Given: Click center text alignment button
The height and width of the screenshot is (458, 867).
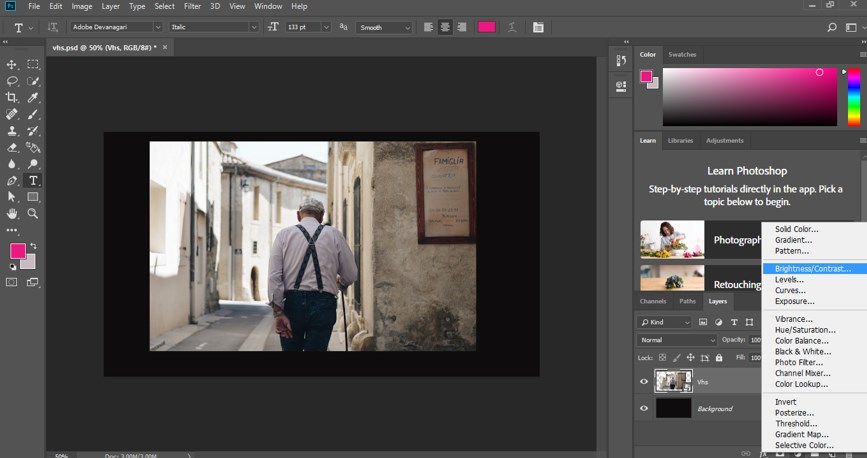Looking at the screenshot, I should pyautogui.click(x=443, y=27).
